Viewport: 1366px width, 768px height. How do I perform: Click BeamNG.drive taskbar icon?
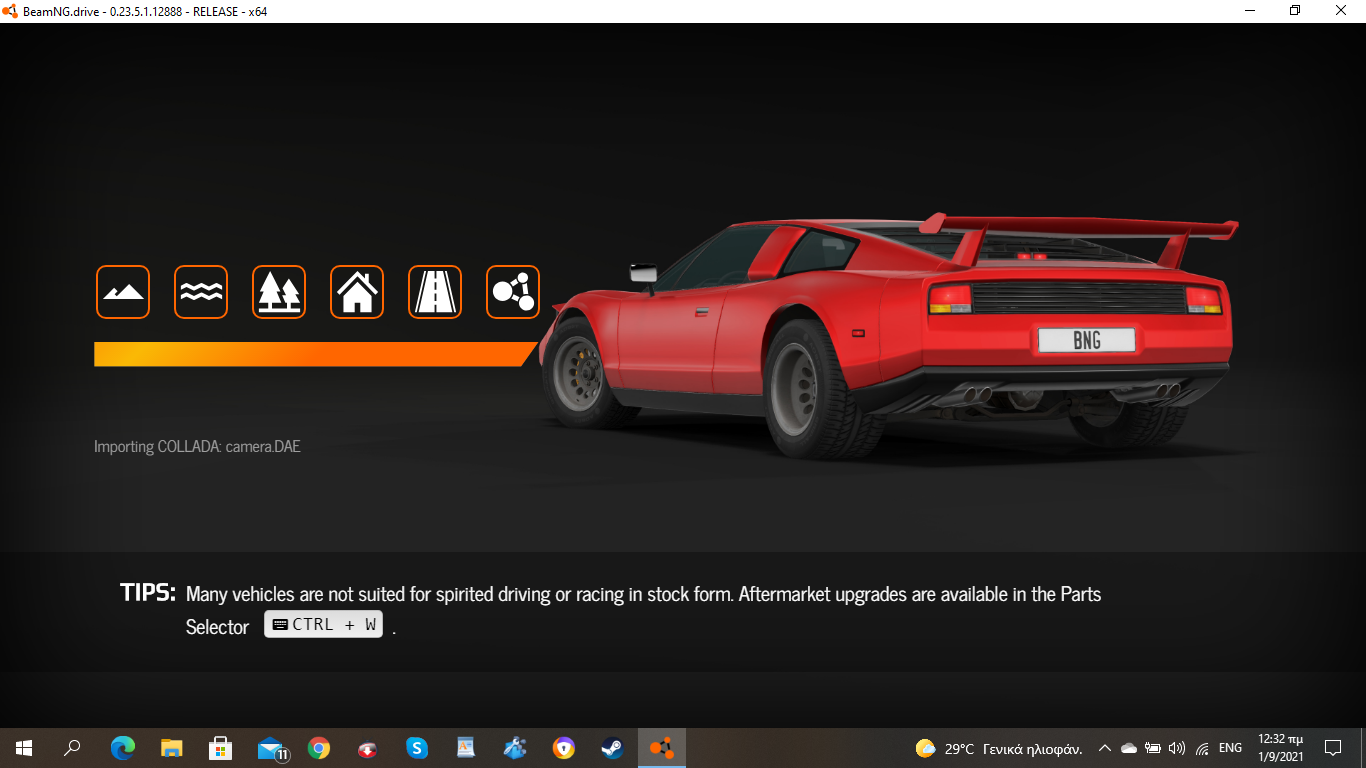click(662, 747)
